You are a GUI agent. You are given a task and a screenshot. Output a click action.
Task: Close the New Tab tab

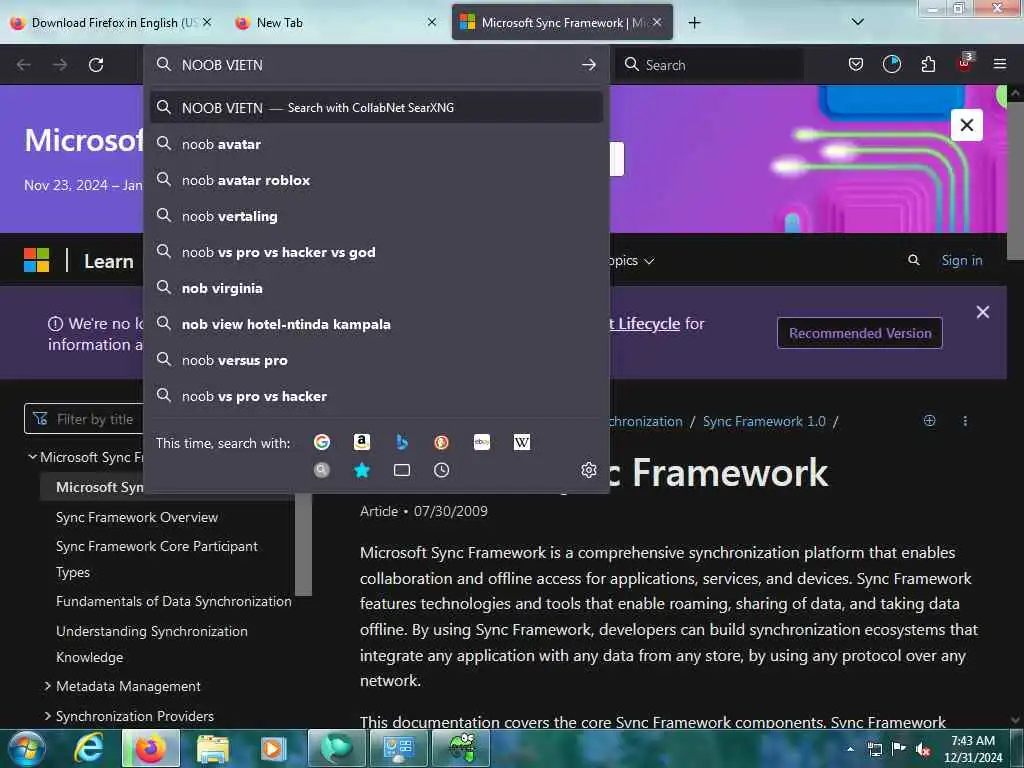432,22
